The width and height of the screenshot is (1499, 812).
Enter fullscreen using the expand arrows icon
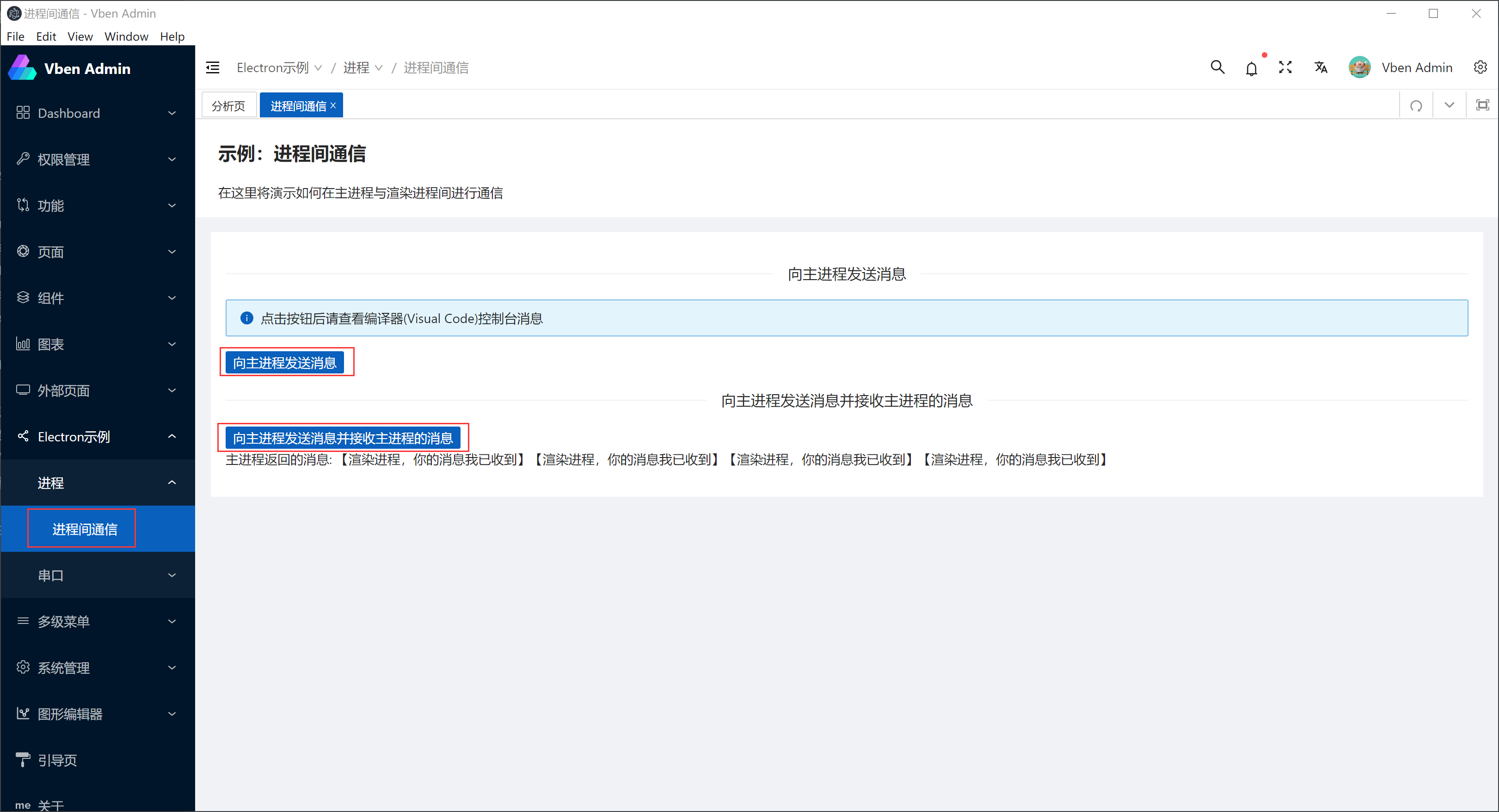click(1285, 67)
